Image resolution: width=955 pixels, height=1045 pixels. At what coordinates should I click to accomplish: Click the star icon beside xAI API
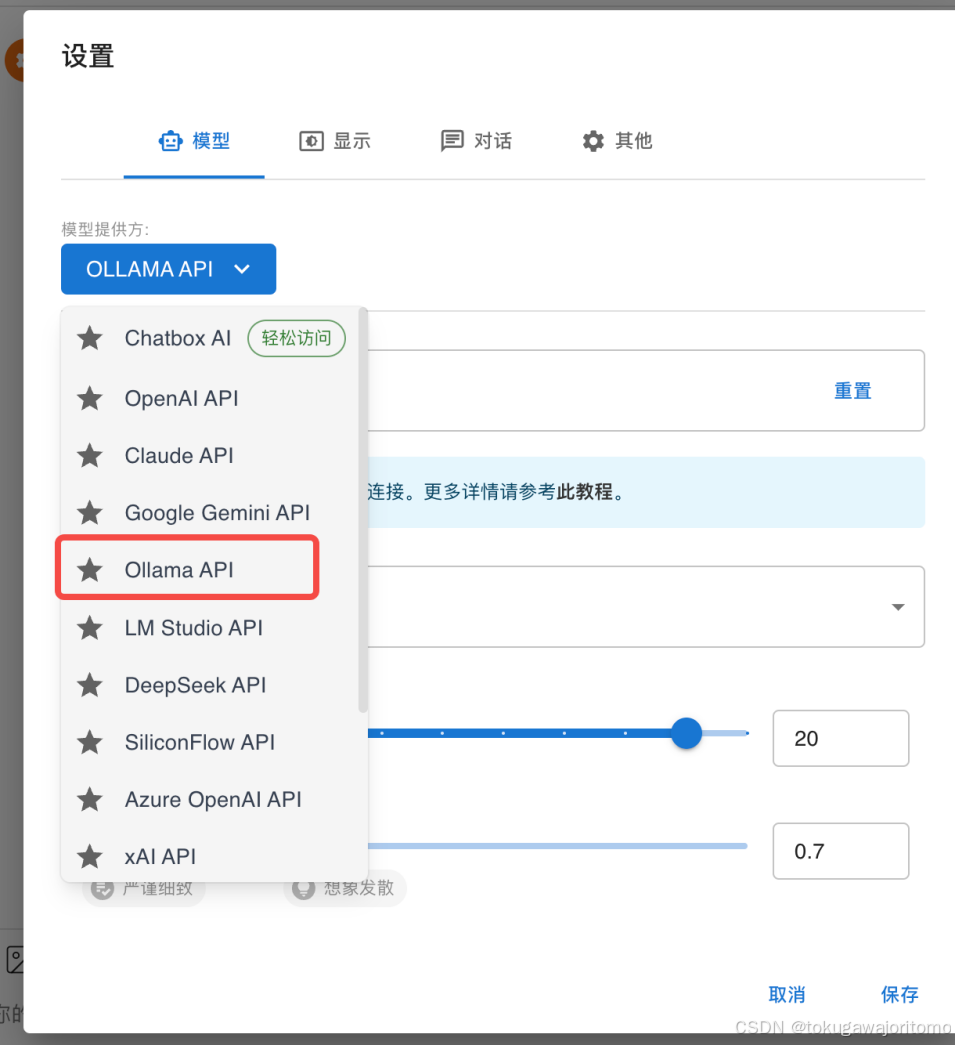coord(89,857)
